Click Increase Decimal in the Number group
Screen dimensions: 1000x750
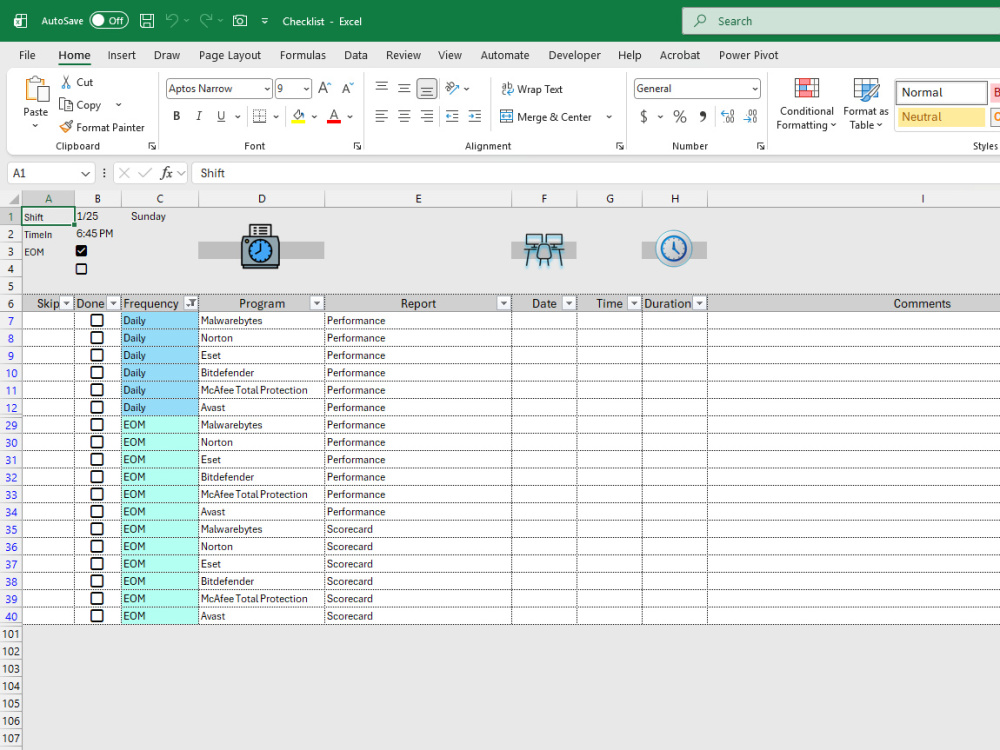[x=729, y=117]
